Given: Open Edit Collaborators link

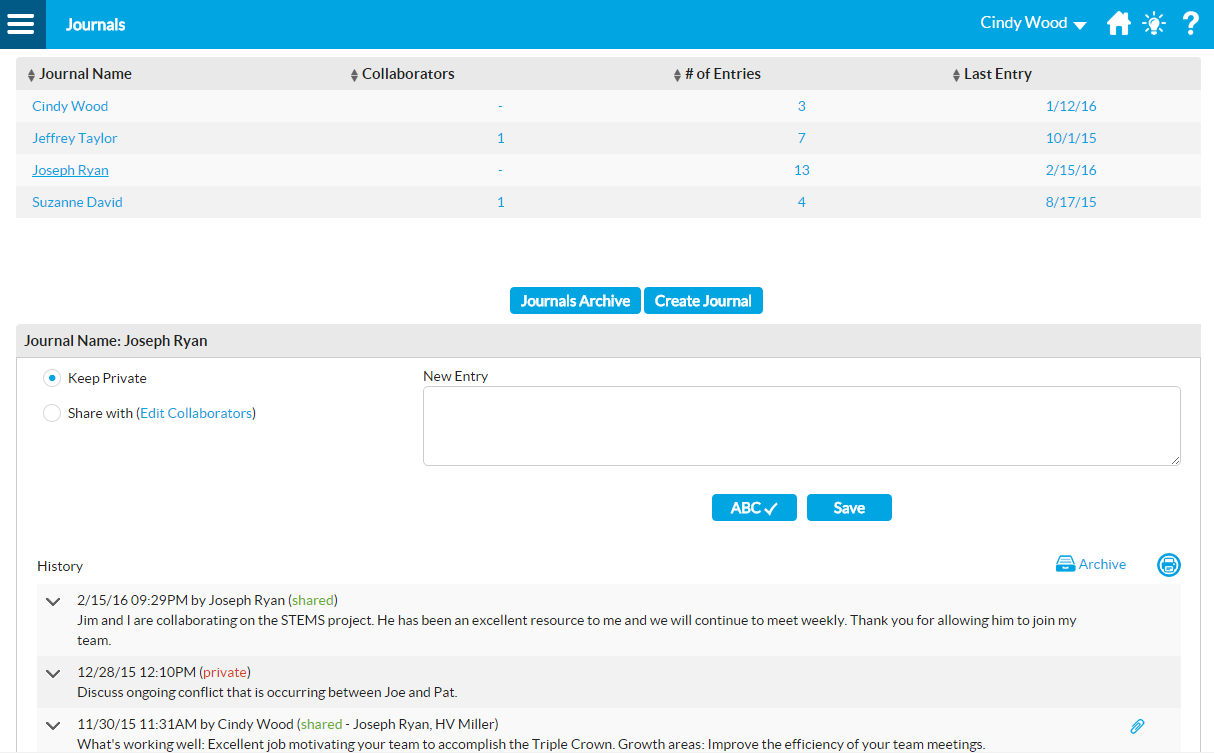Looking at the screenshot, I should pyautogui.click(x=196, y=413).
